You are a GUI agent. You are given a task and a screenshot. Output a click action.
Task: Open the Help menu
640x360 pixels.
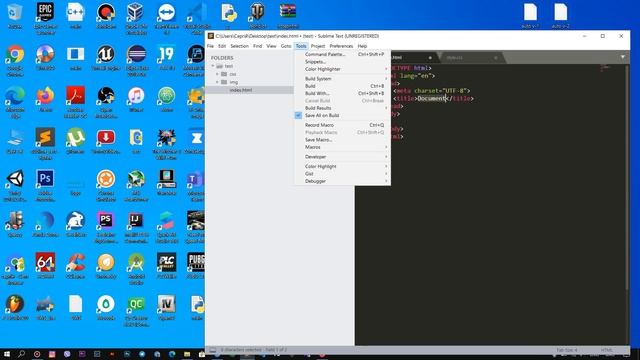[x=362, y=46]
